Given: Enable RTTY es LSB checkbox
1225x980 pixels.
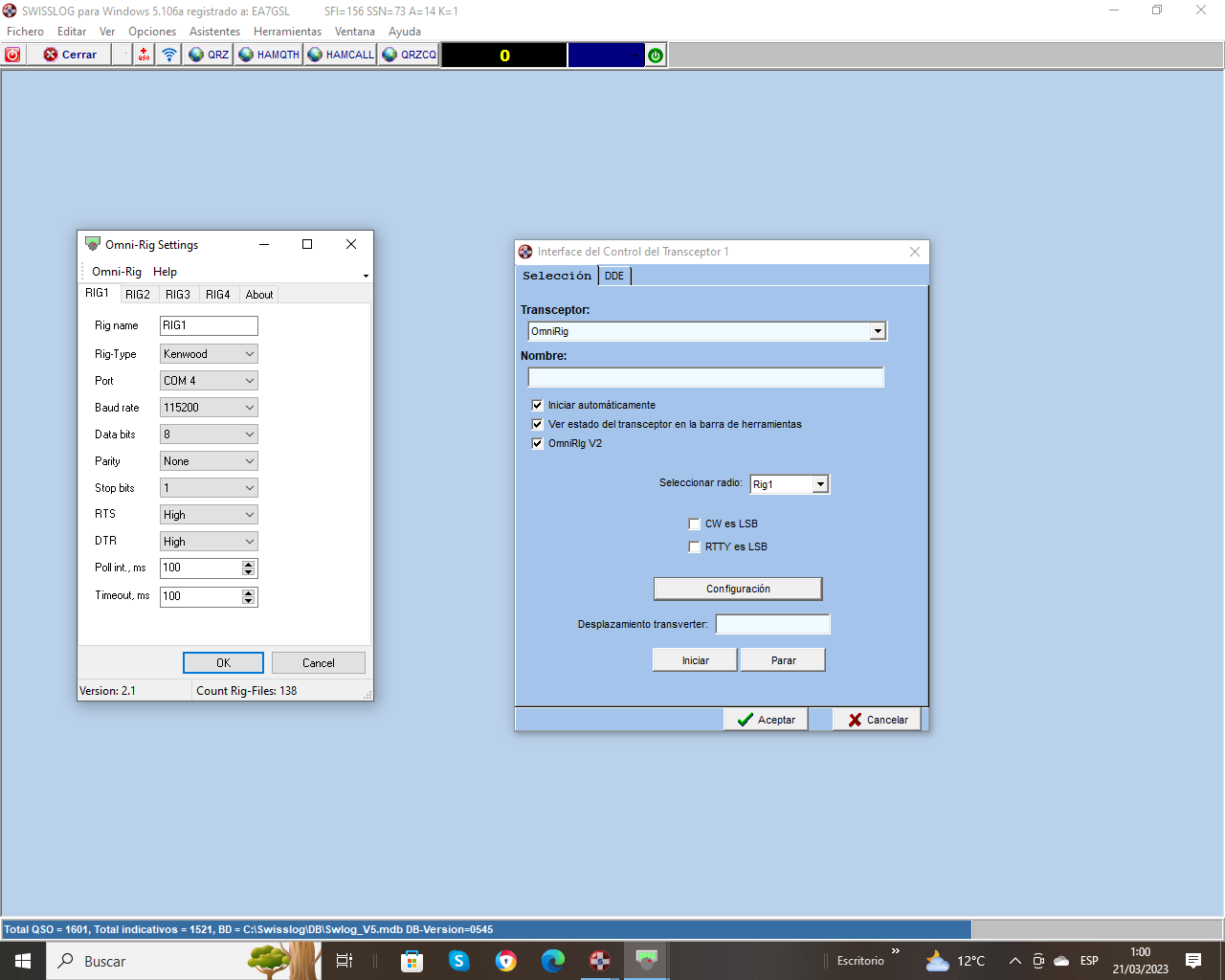Looking at the screenshot, I should (694, 546).
